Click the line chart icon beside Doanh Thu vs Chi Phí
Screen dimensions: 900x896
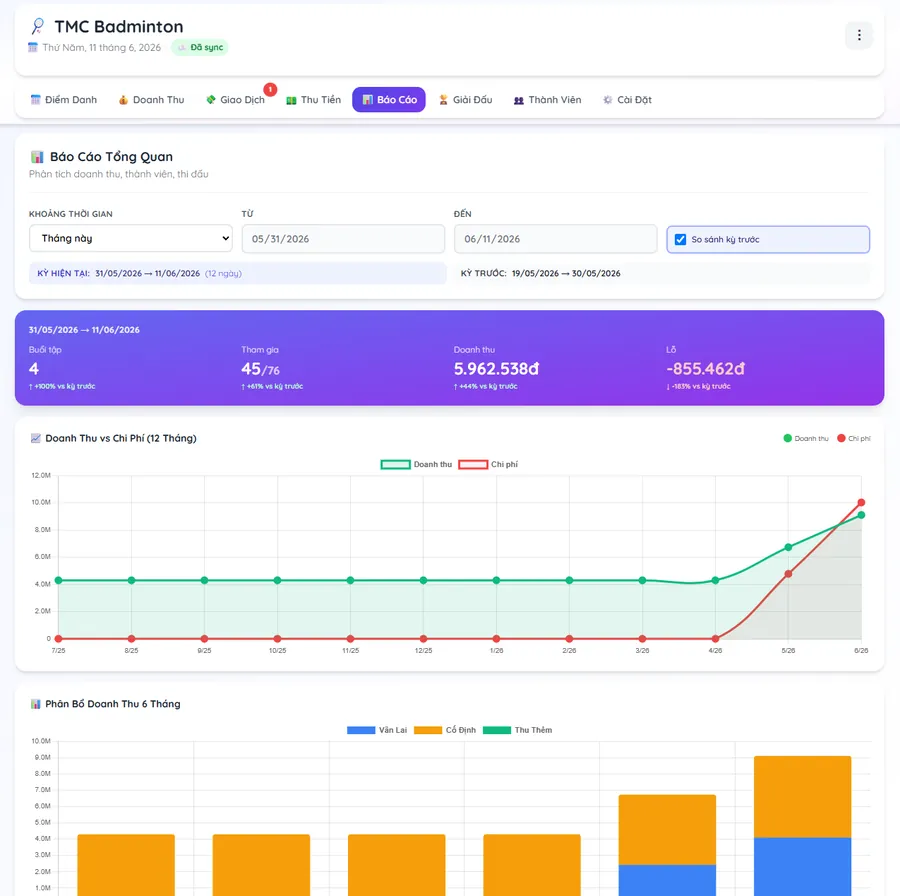(36, 439)
